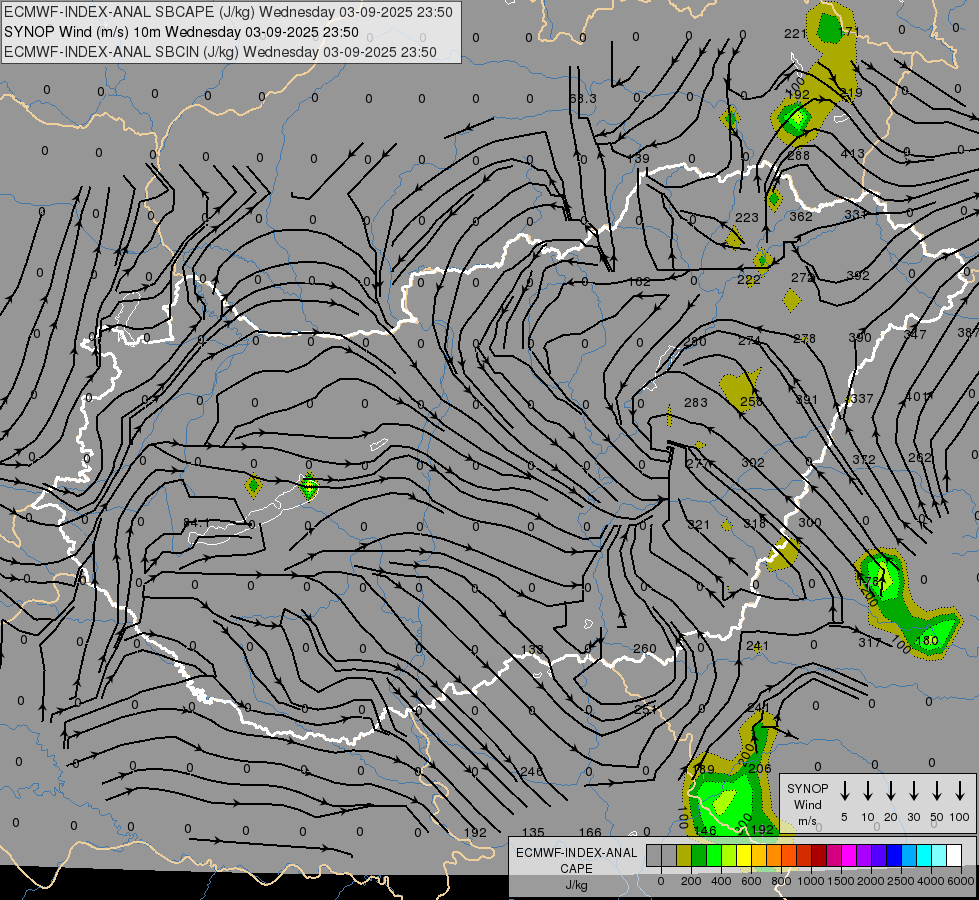
Task: Click the map value '246'
Action: coord(532,771)
